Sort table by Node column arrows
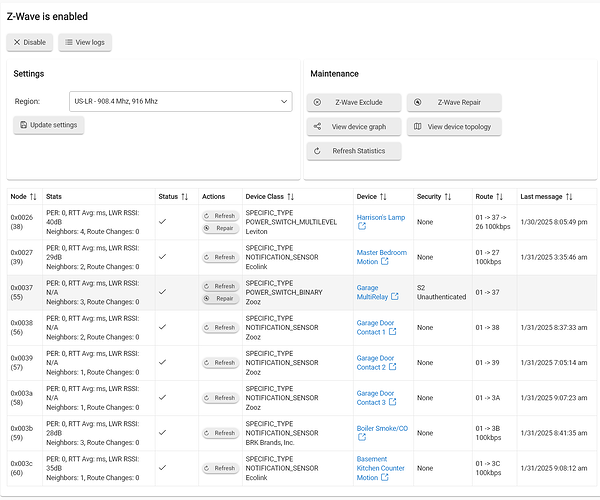The height and width of the screenshot is (500, 600). point(33,197)
